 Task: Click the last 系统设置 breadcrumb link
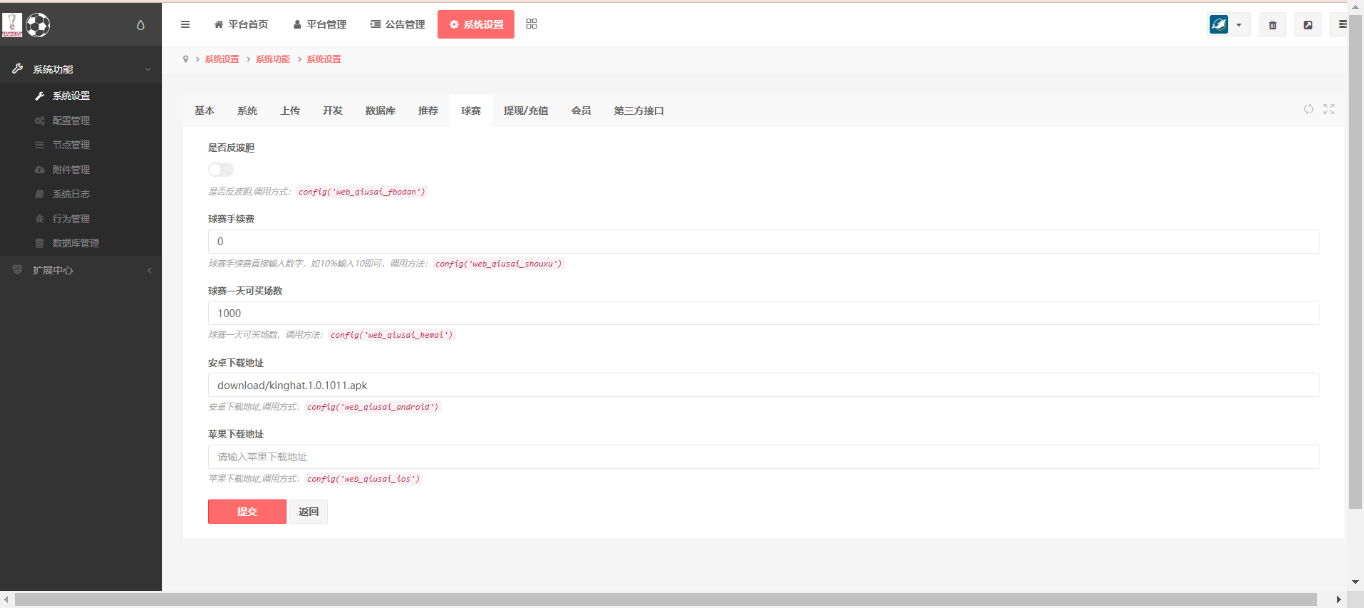324,59
